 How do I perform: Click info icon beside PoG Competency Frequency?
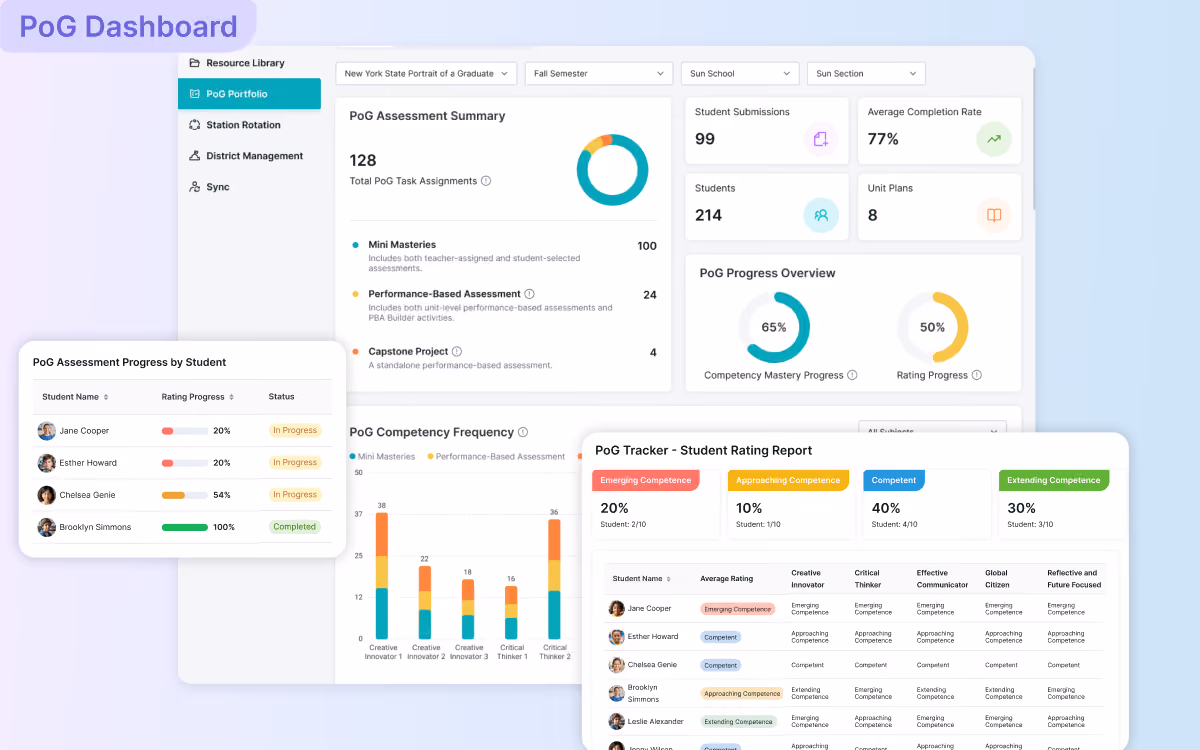tap(523, 432)
